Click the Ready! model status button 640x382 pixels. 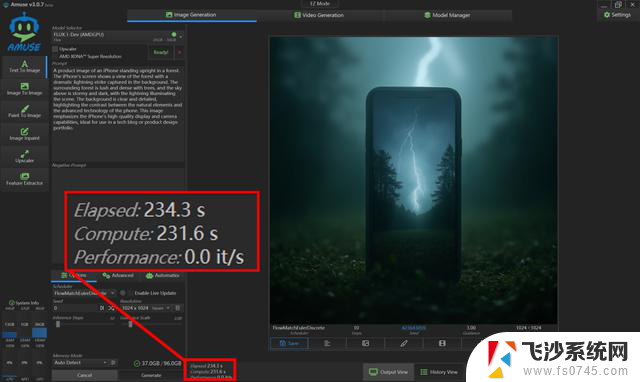161,52
